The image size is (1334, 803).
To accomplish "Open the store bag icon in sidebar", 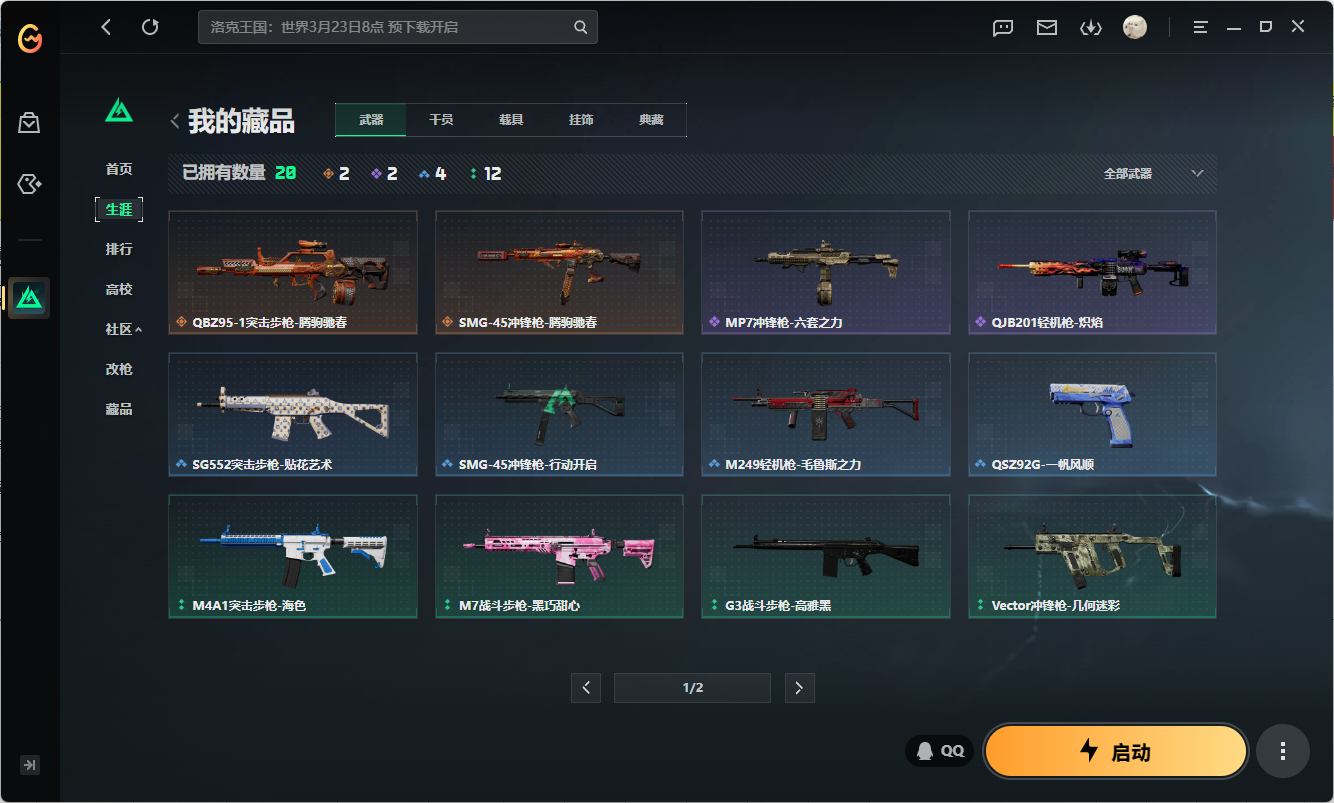I will [x=29, y=123].
